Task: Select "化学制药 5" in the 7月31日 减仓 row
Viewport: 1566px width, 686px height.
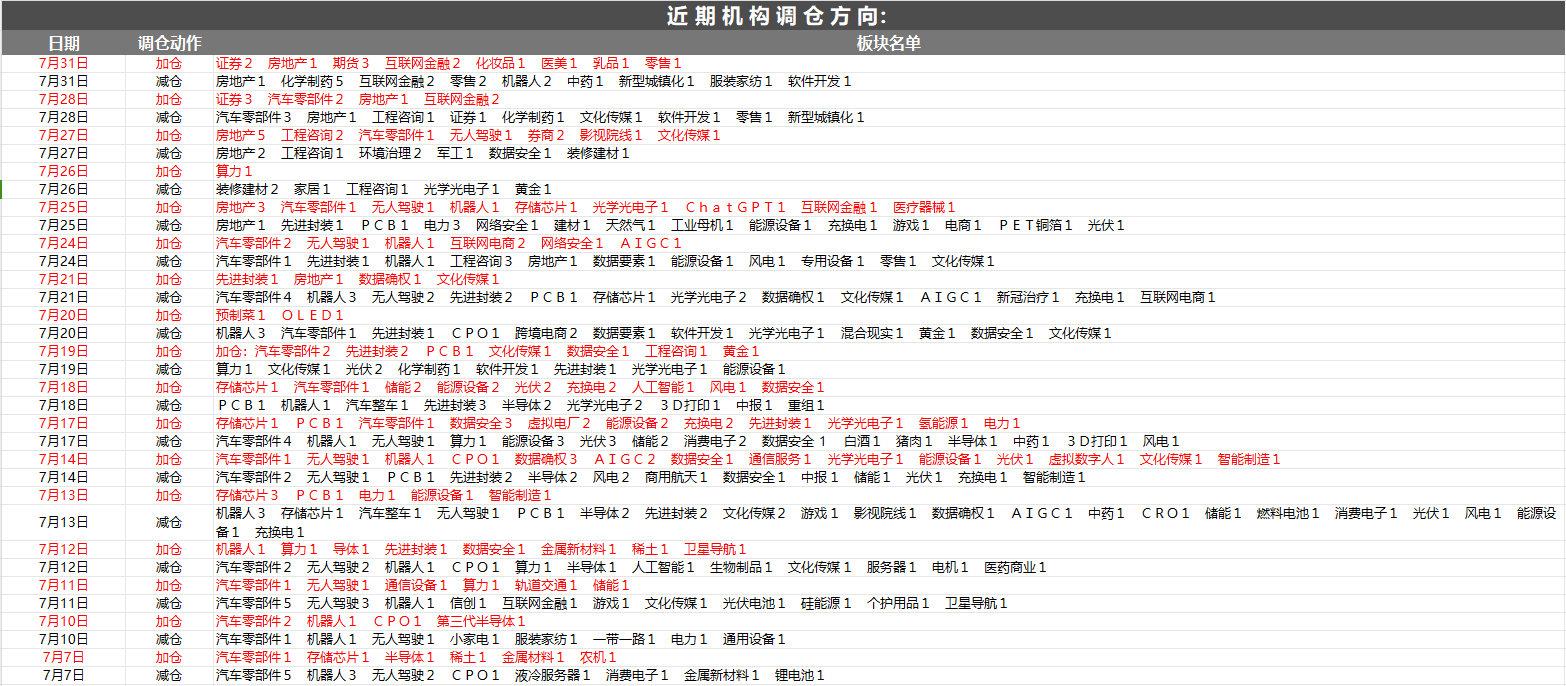Action: [x=312, y=81]
